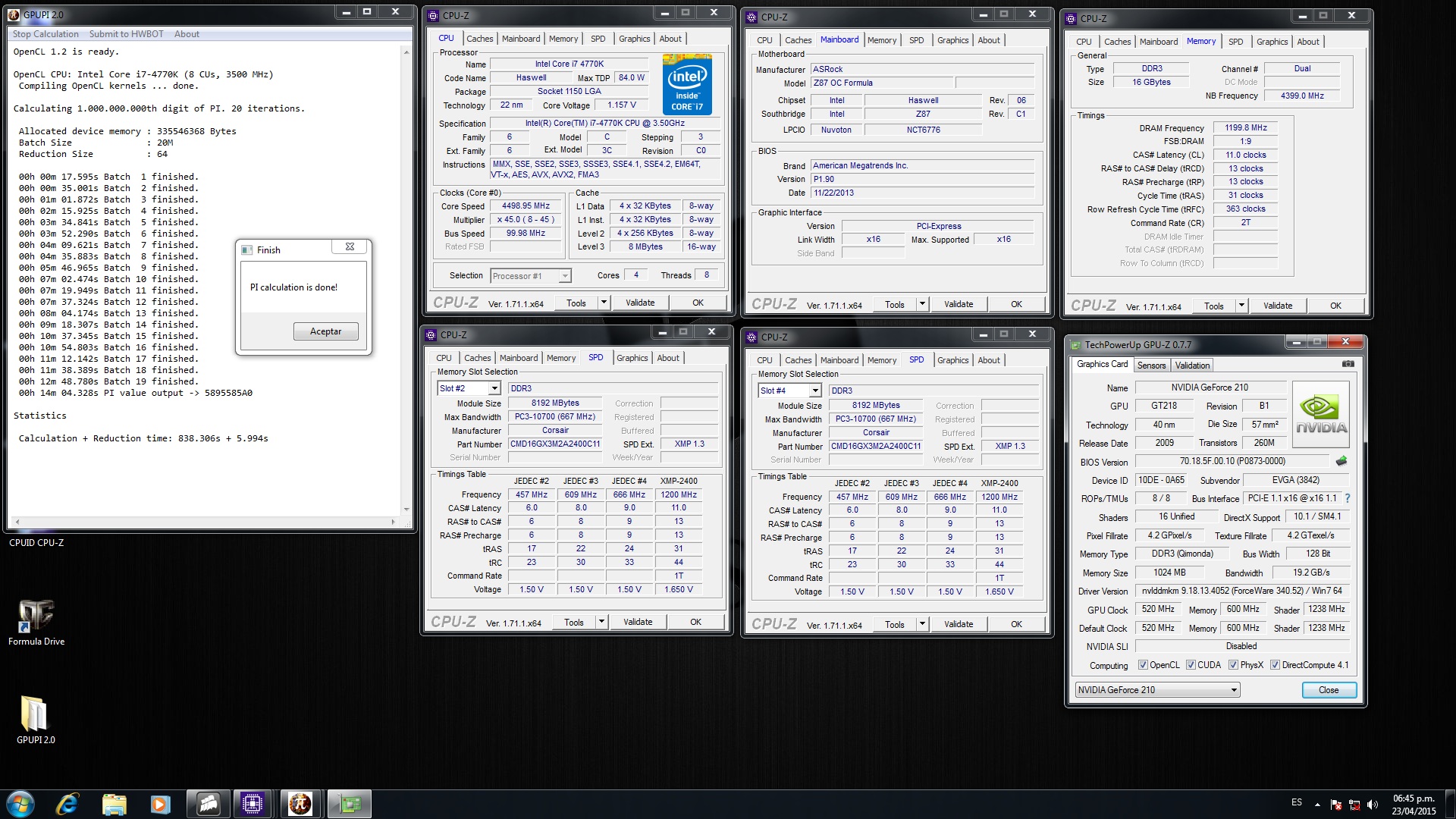Open the Windows Start menu
The height and width of the screenshot is (819, 1456).
click(20, 803)
